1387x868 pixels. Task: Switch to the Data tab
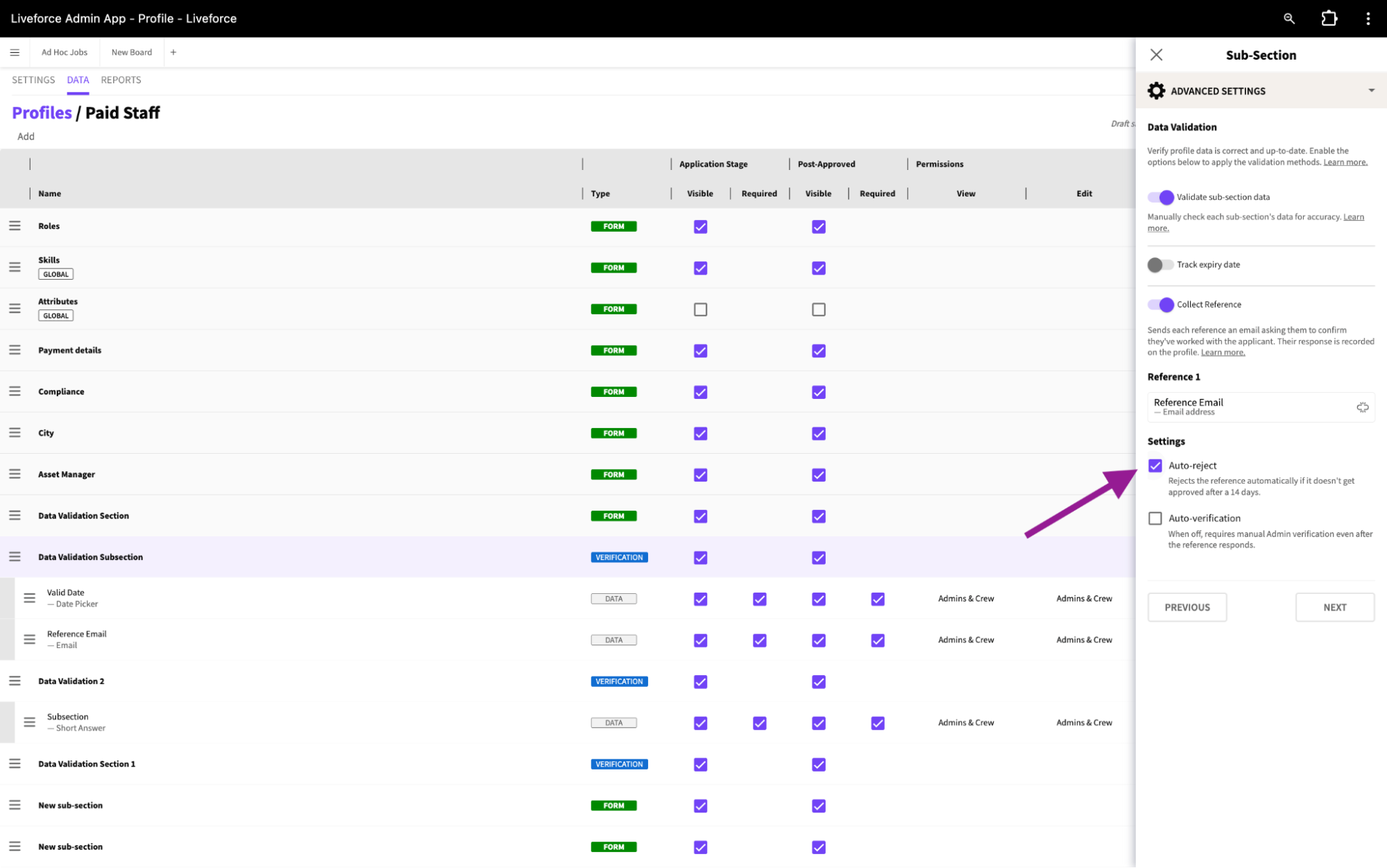[78, 80]
